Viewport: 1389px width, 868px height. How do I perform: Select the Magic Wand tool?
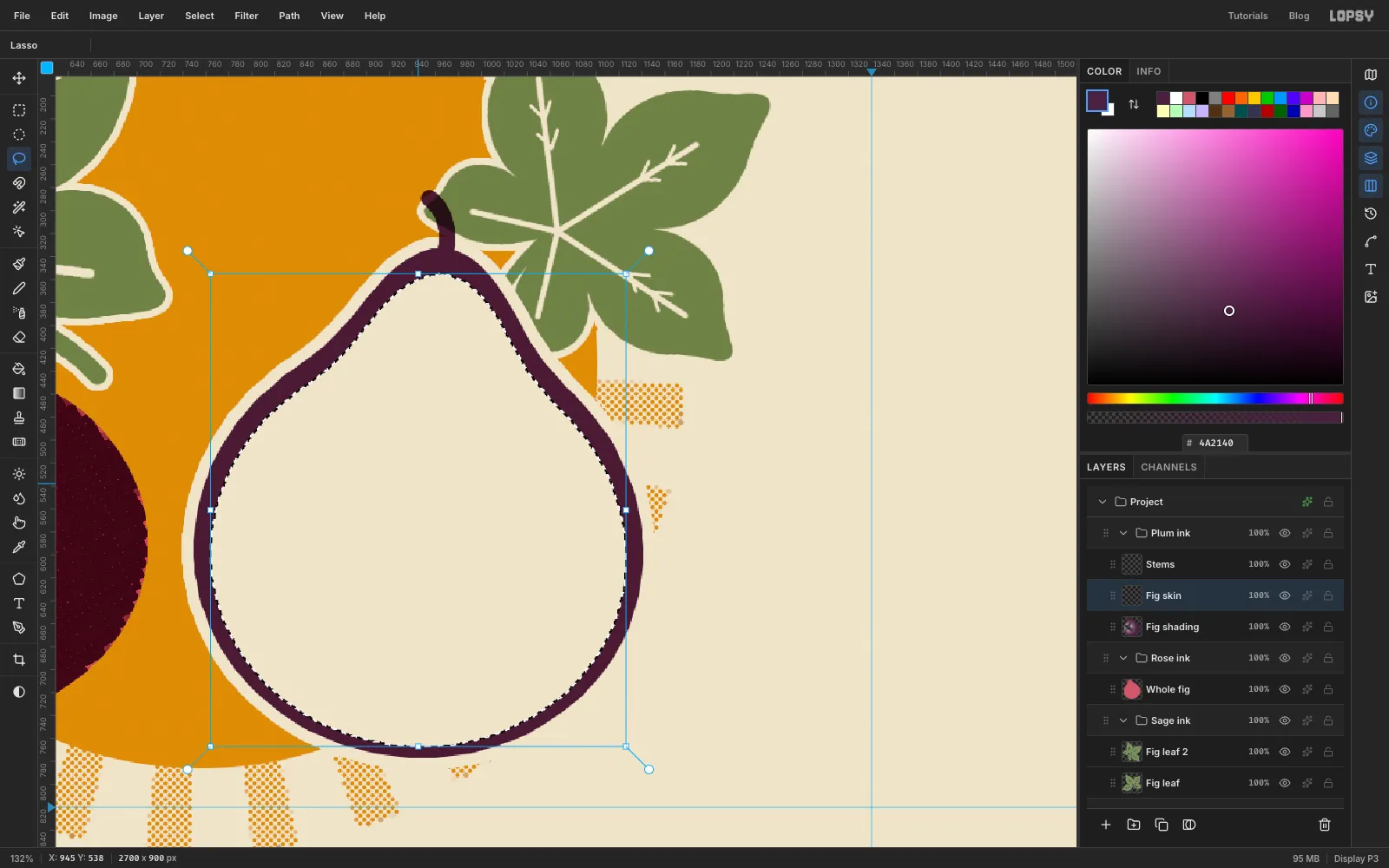(19, 207)
